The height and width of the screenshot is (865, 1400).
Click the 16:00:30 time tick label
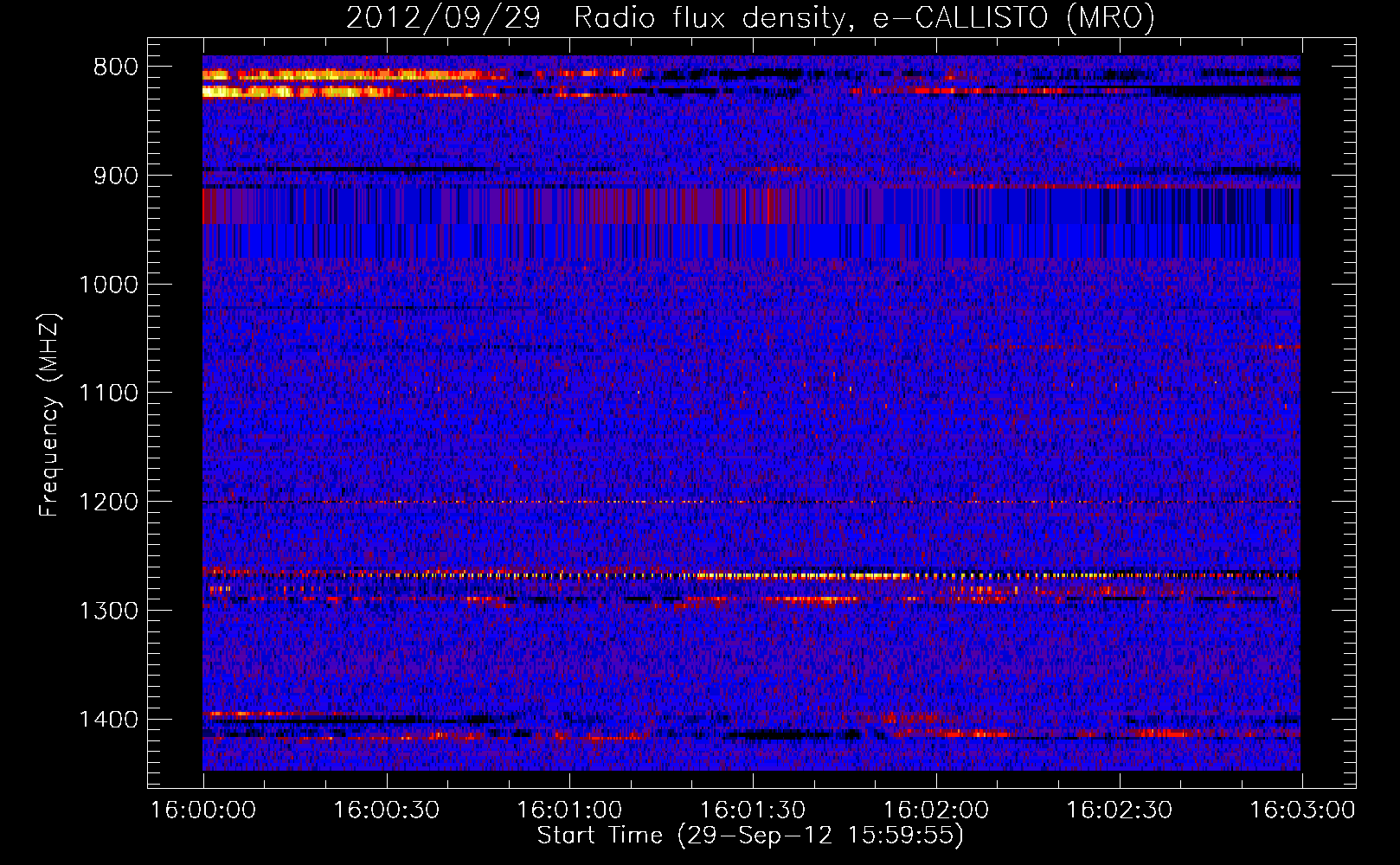[387, 811]
